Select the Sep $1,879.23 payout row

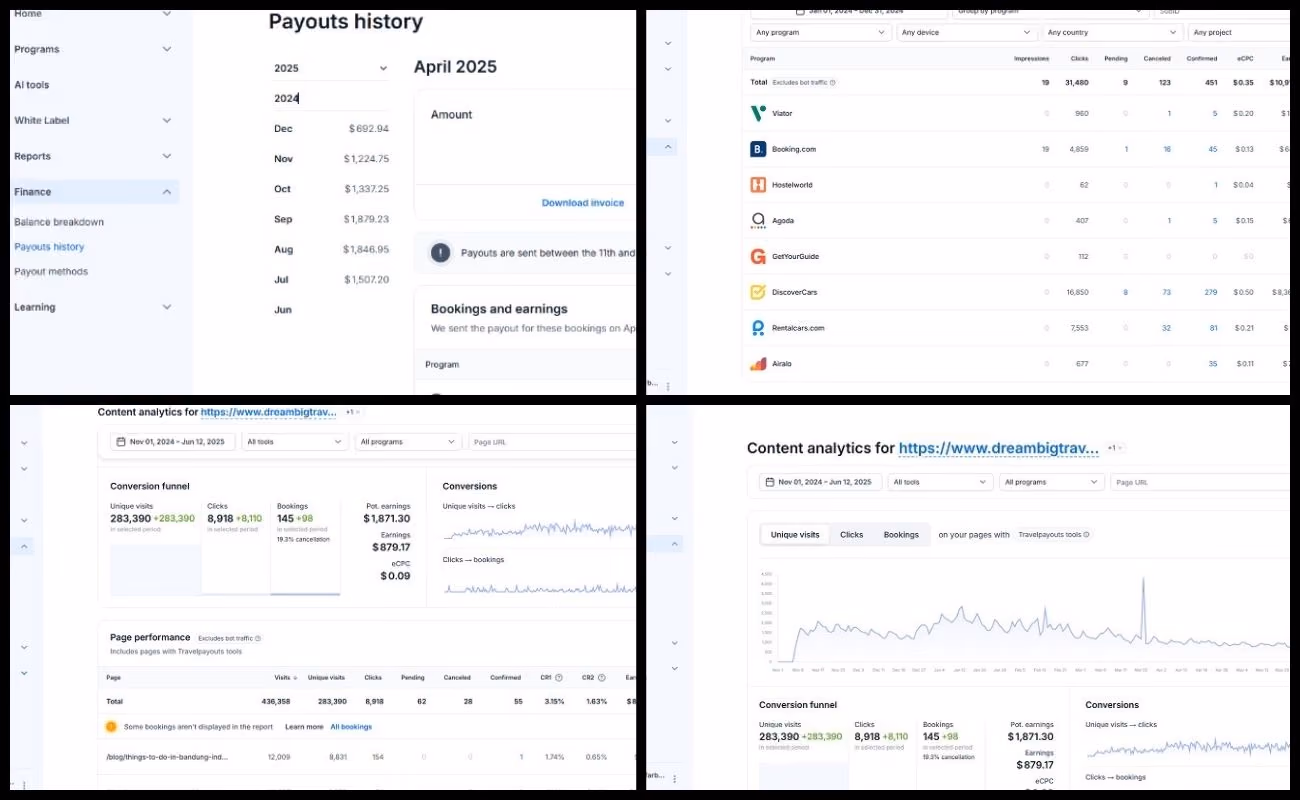click(x=331, y=219)
